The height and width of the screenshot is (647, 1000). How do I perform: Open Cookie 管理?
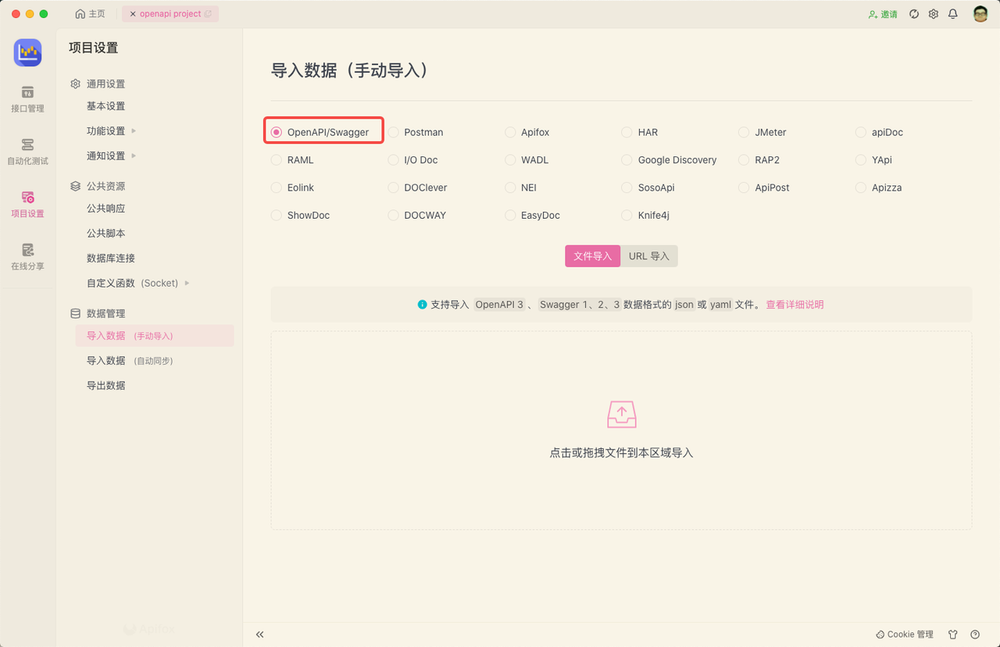[x=903, y=634]
